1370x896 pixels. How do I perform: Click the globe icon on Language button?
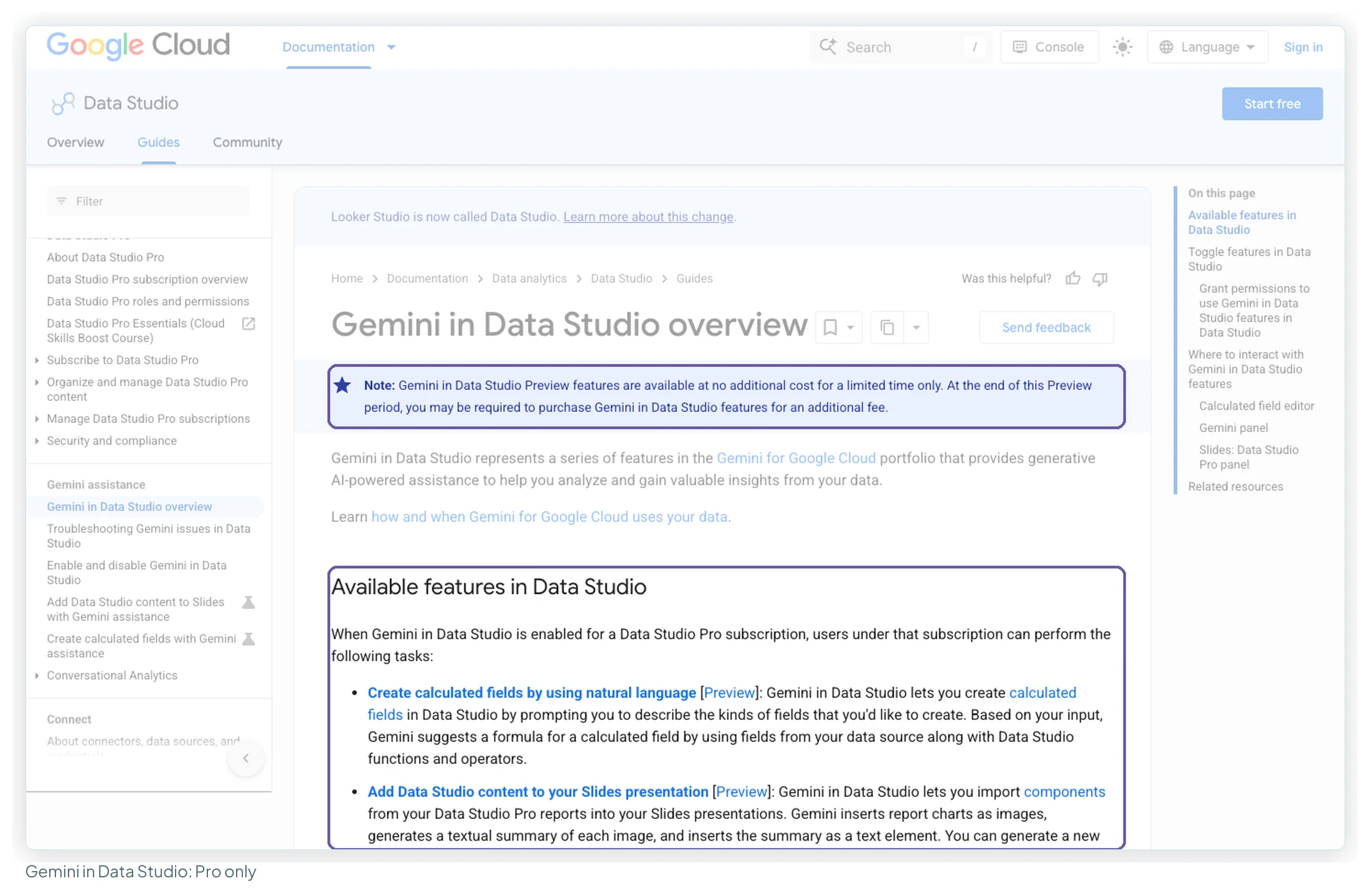(x=1166, y=47)
